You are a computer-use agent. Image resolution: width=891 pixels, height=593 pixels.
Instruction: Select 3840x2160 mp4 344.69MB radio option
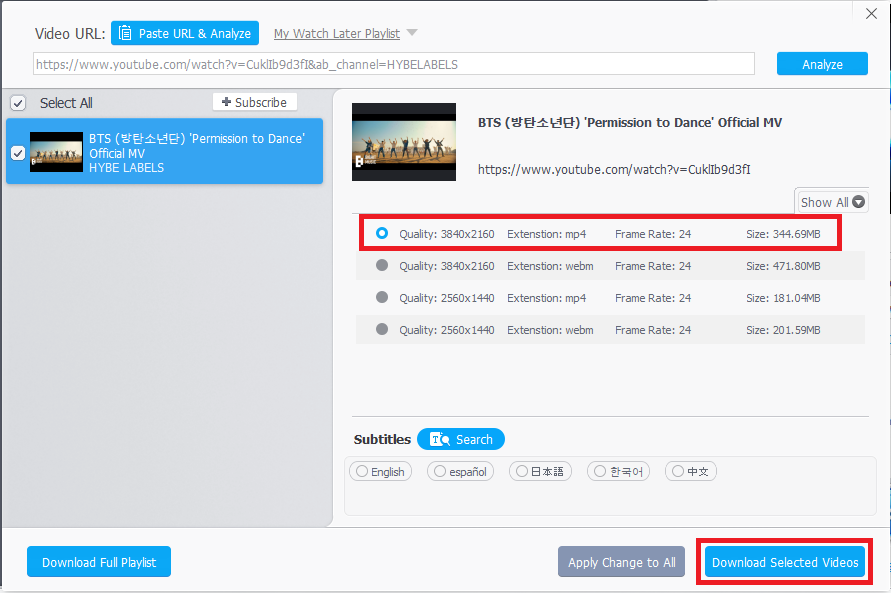click(x=382, y=233)
